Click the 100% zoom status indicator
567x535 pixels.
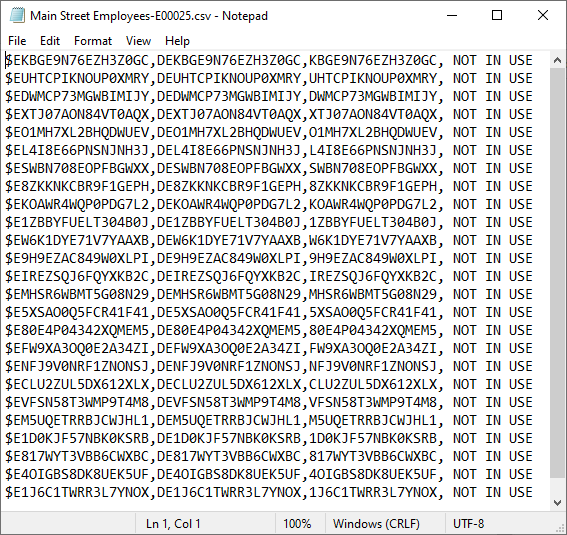point(297,523)
